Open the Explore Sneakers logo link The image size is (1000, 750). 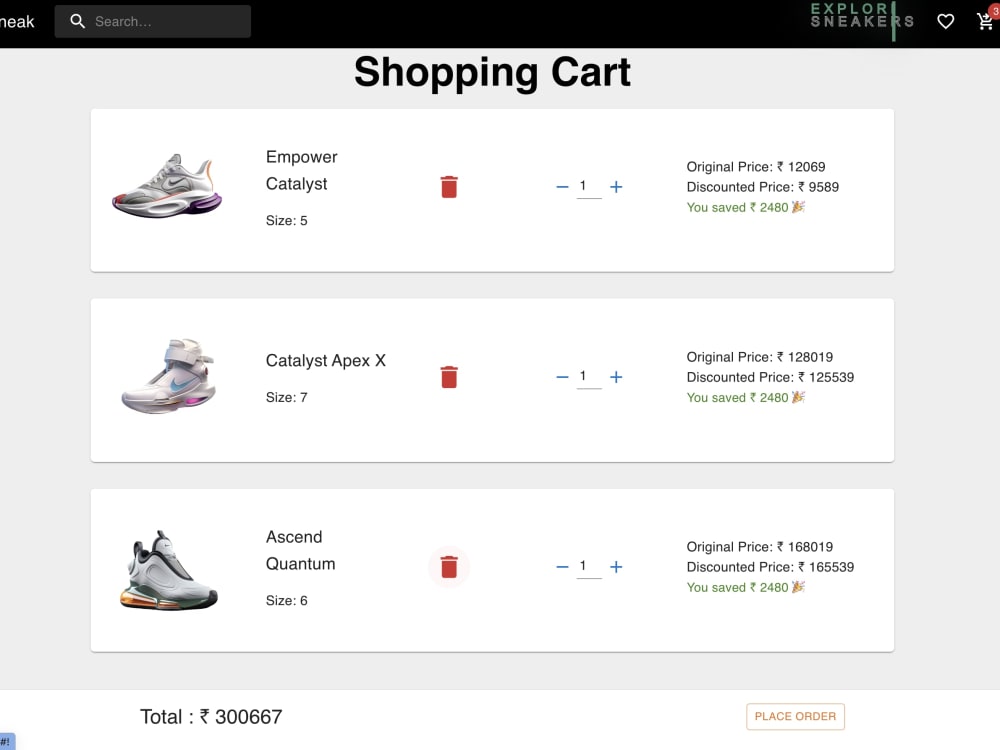[x=862, y=19]
